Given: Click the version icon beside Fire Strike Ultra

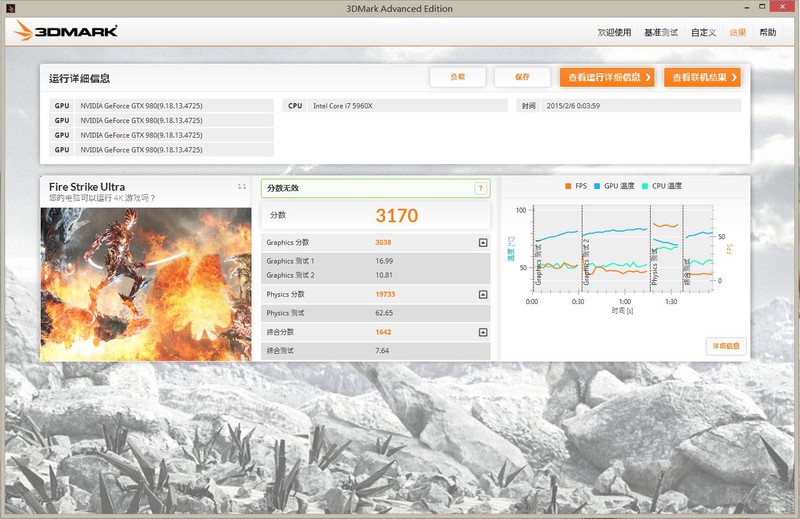Looking at the screenshot, I should (242, 187).
